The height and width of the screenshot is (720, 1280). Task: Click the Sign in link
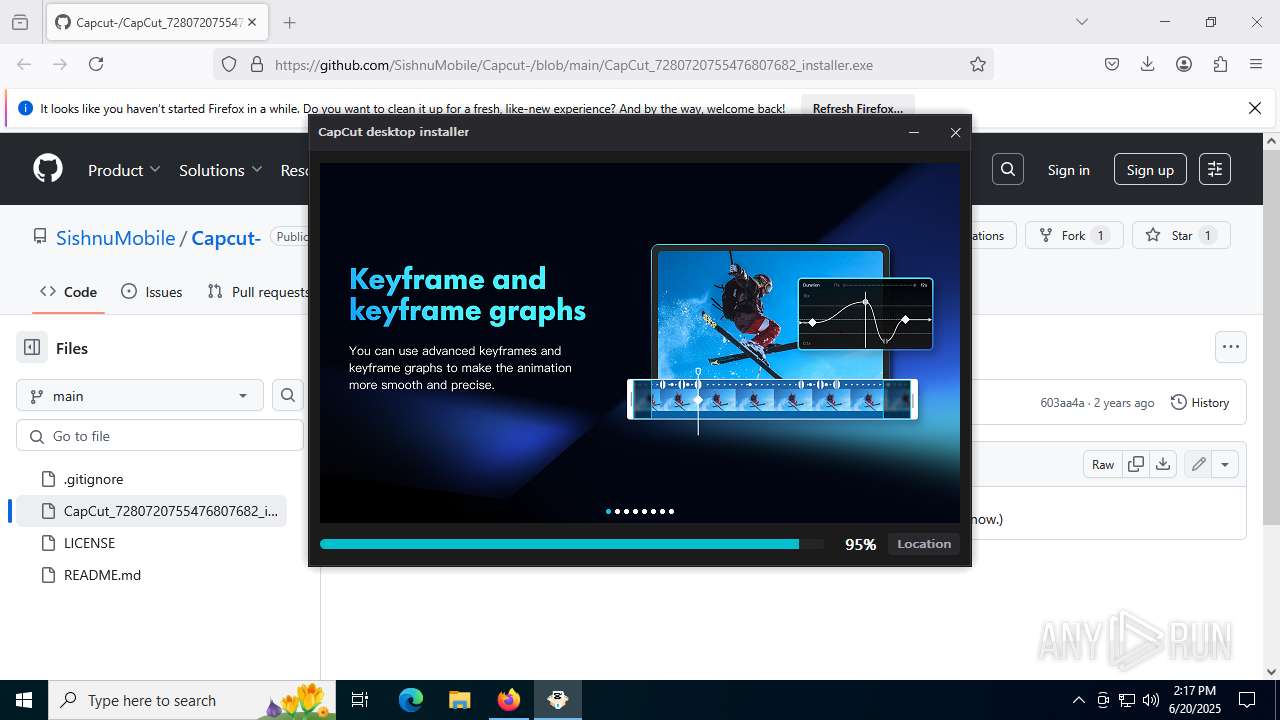pyautogui.click(x=1068, y=170)
